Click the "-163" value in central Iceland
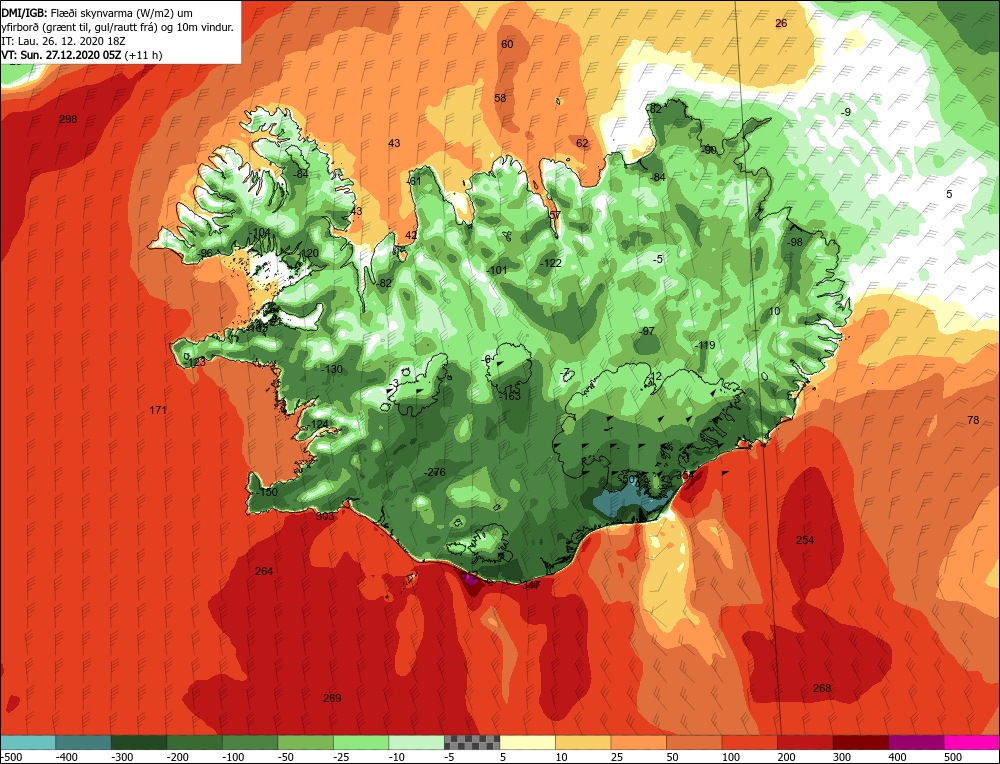This screenshot has width=1000, height=764. 510,396
